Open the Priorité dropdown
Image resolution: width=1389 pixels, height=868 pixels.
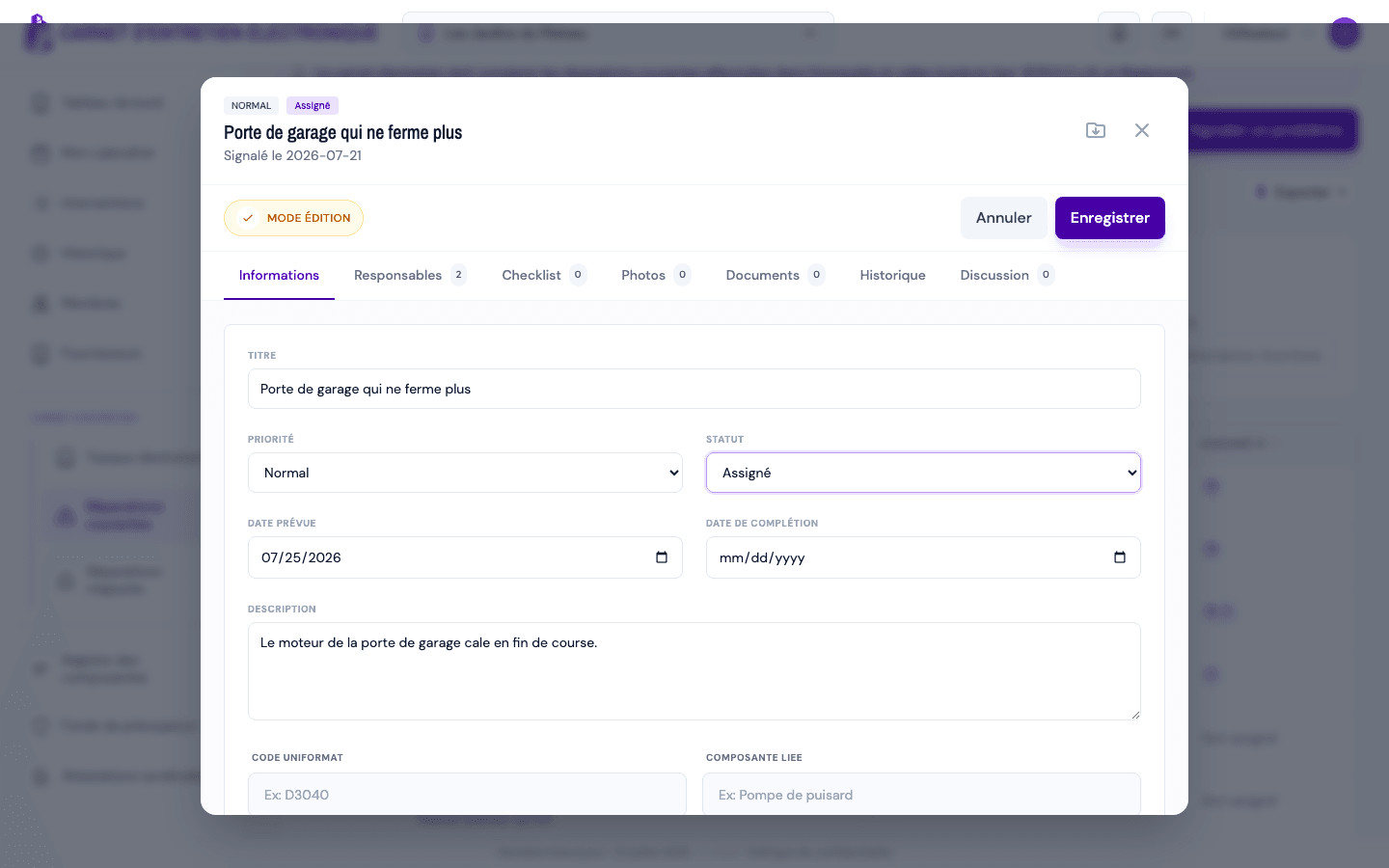pyautogui.click(x=465, y=473)
